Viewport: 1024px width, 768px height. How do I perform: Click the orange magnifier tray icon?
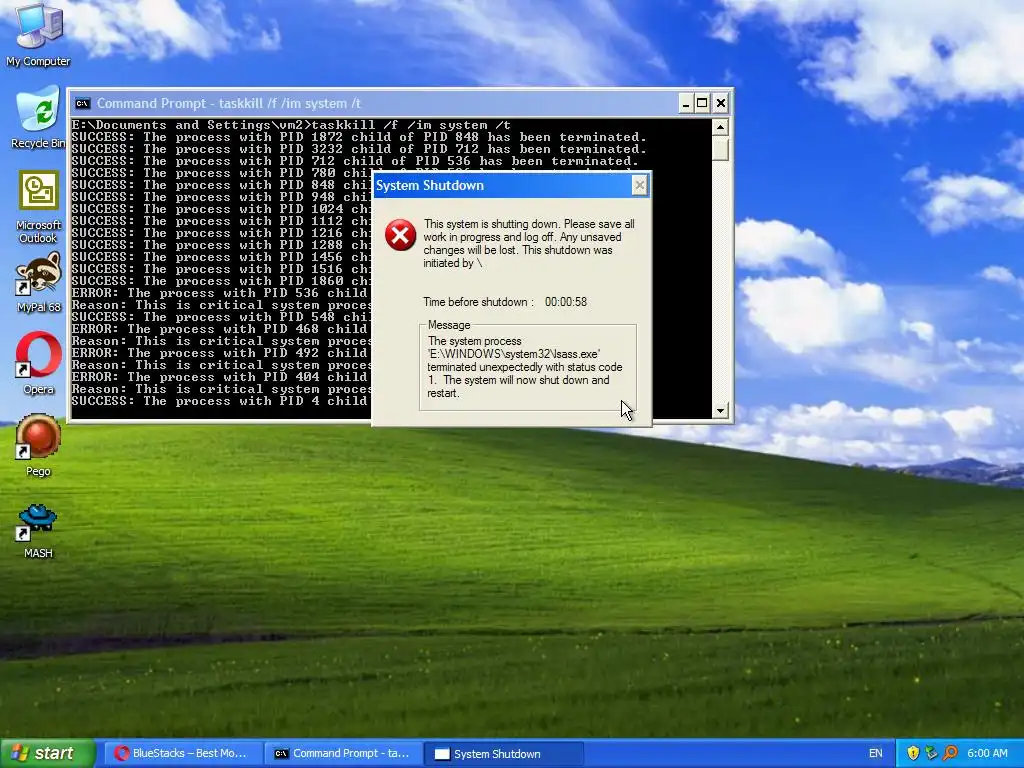click(950, 753)
